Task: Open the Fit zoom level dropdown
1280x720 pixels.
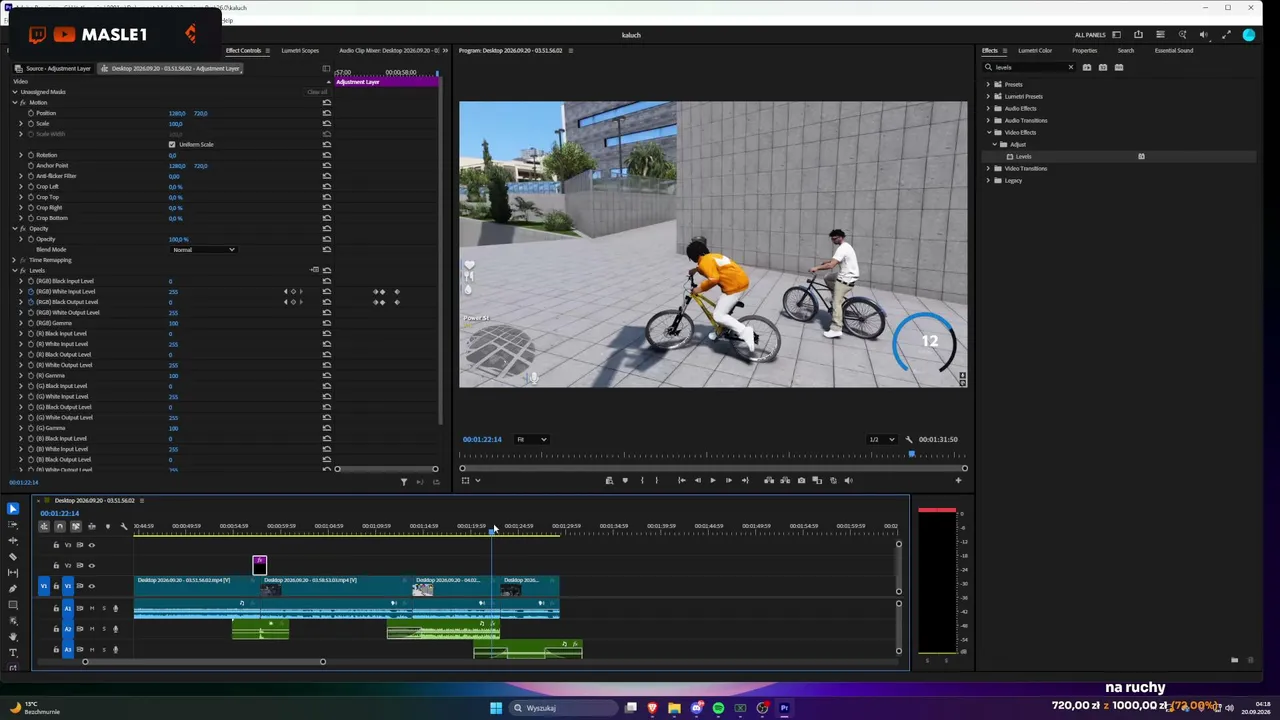Action: pos(531,439)
